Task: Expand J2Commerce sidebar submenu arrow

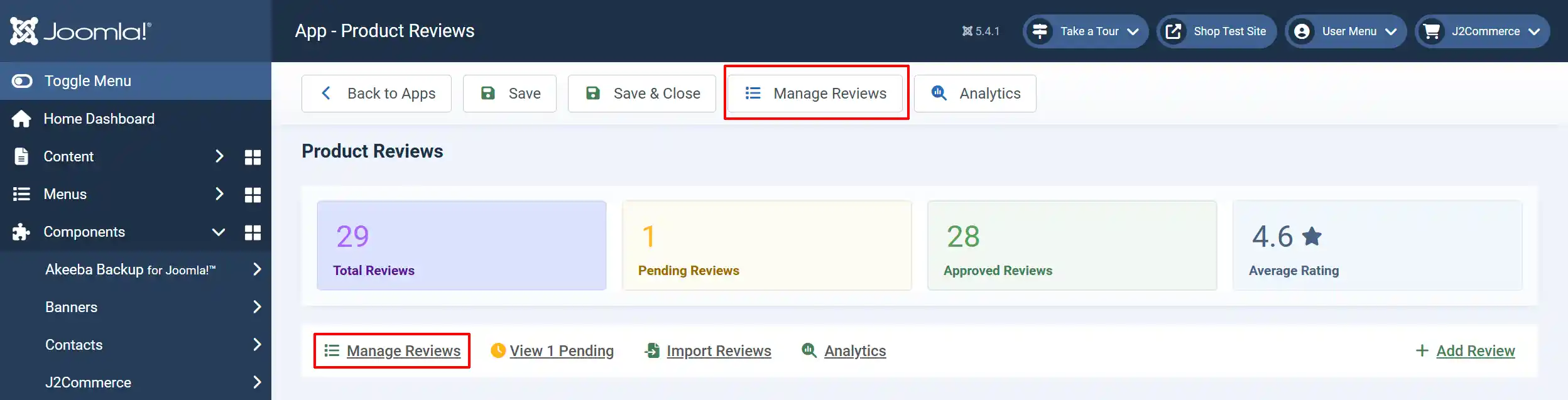Action: pos(256,382)
